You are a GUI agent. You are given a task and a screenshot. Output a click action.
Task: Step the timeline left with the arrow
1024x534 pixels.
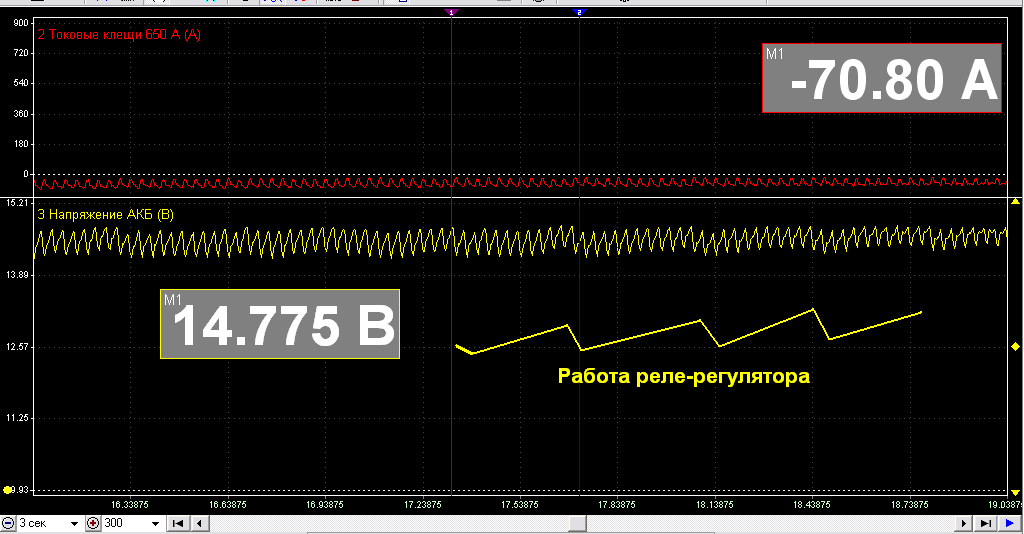[x=199, y=524]
